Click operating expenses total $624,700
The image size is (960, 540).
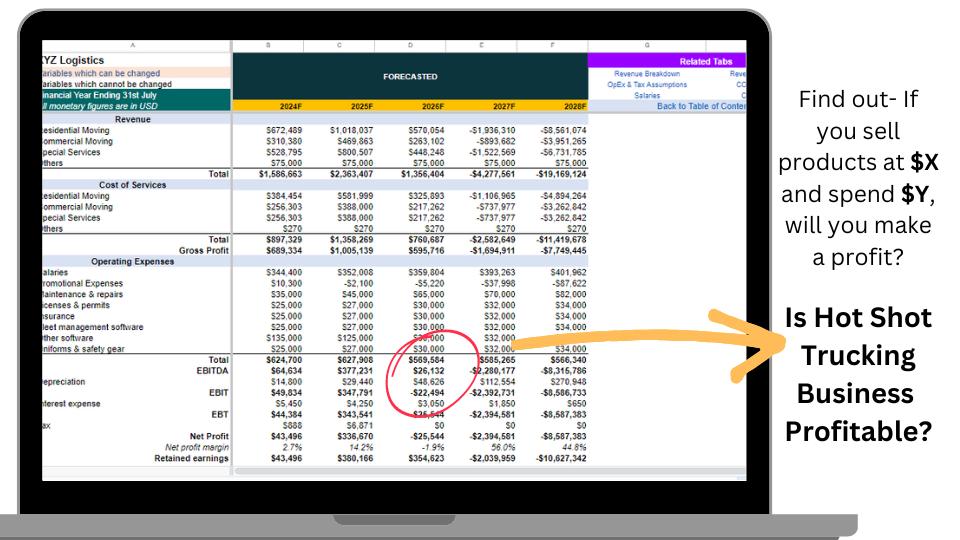[284, 360]
